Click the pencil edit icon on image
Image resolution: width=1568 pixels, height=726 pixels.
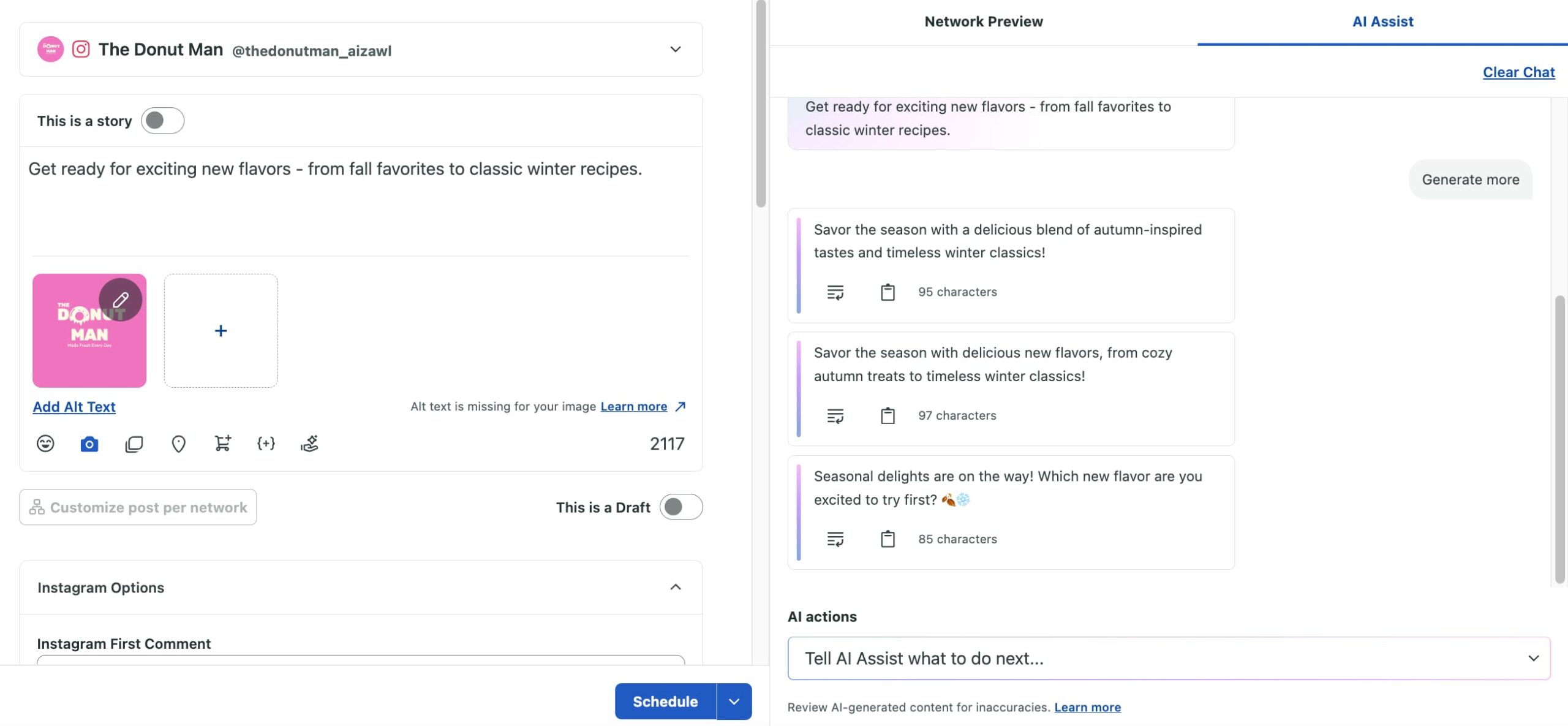121,300
